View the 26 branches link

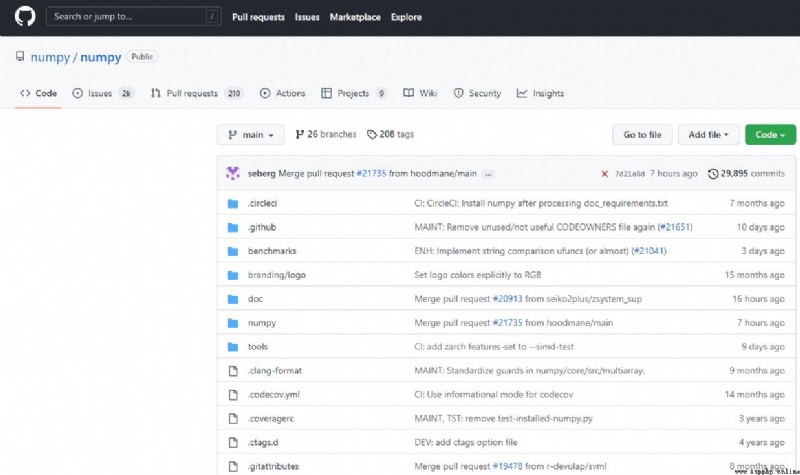coord(326,134)
